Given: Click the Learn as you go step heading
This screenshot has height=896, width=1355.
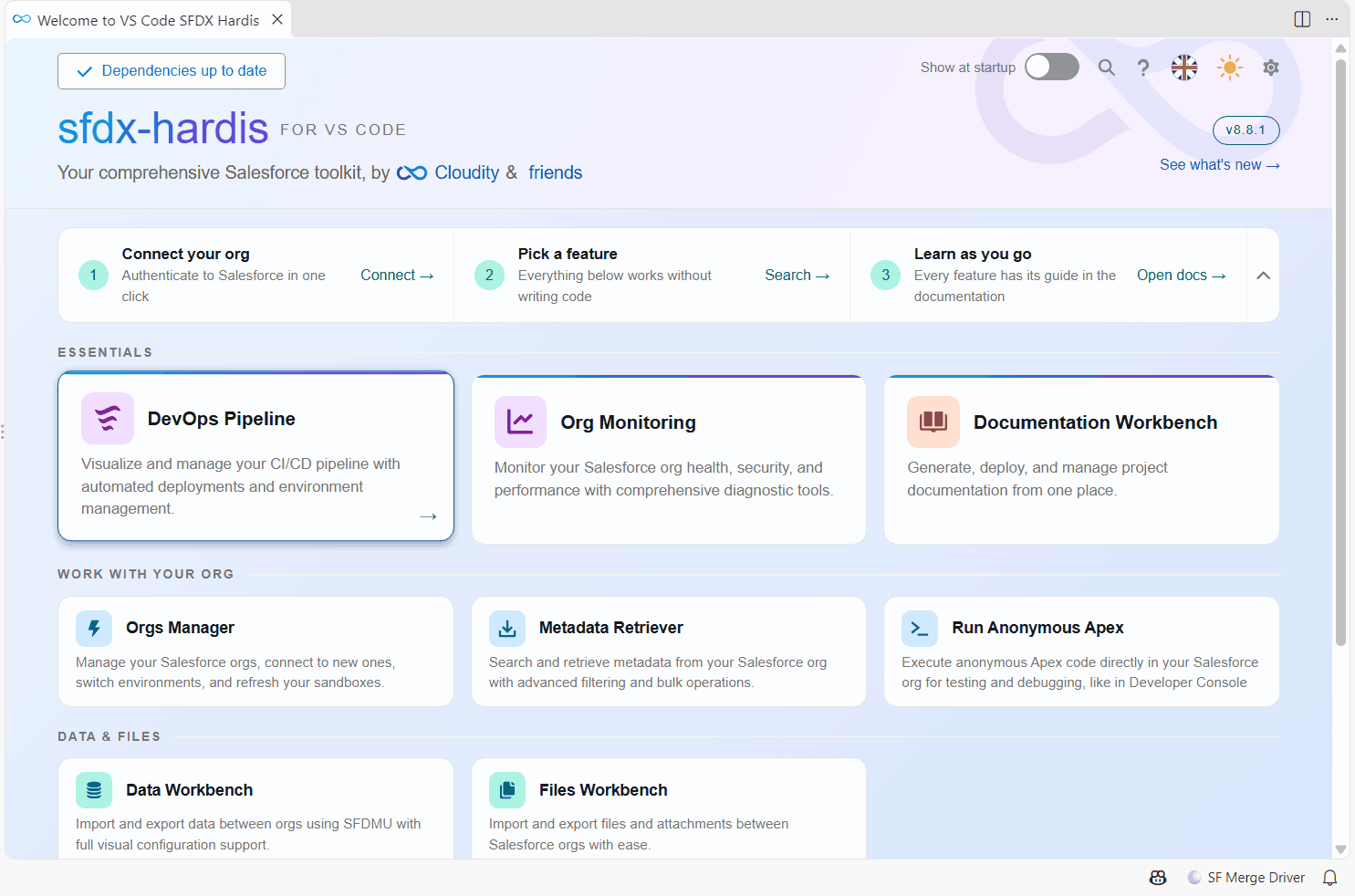Looking at the screenshot, I should (973, 255).
